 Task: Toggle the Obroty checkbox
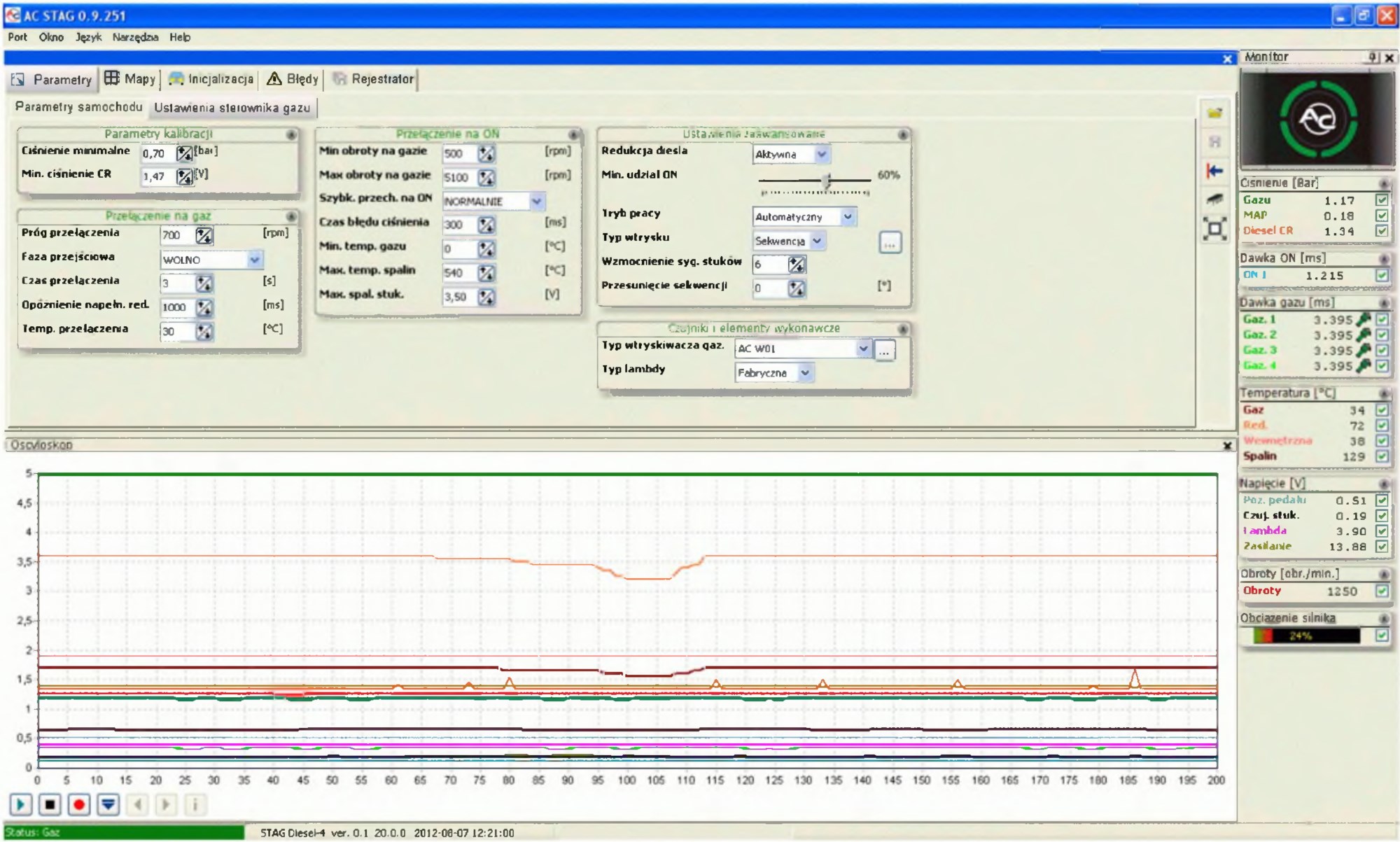pos(1382,591)
